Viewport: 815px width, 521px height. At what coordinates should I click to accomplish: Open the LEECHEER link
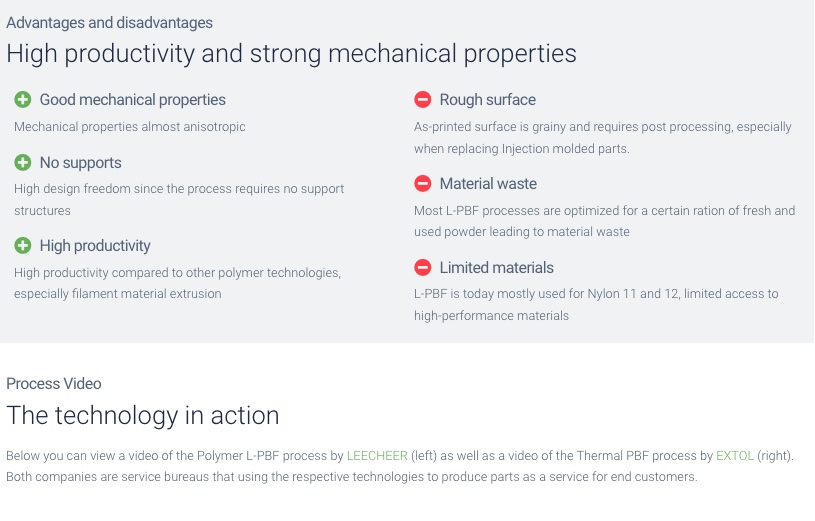click(x=377, y=455)
